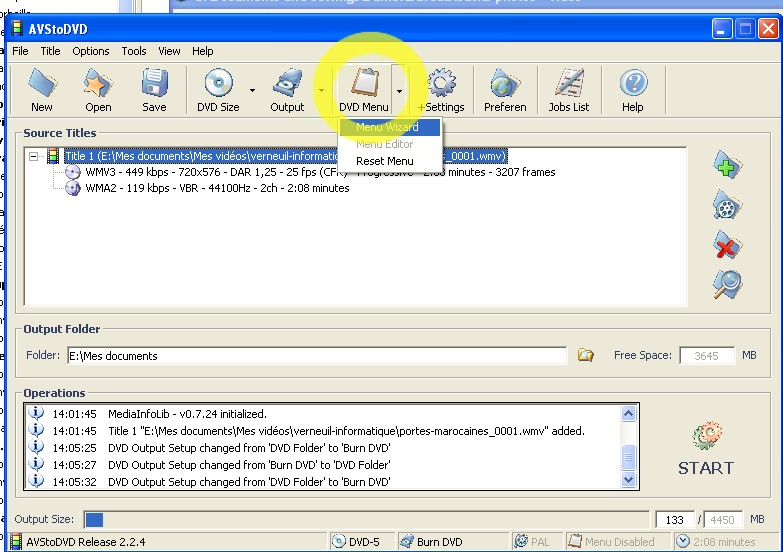Click the film reel edit title icon
783x552 pixels.
click(727, 206)
